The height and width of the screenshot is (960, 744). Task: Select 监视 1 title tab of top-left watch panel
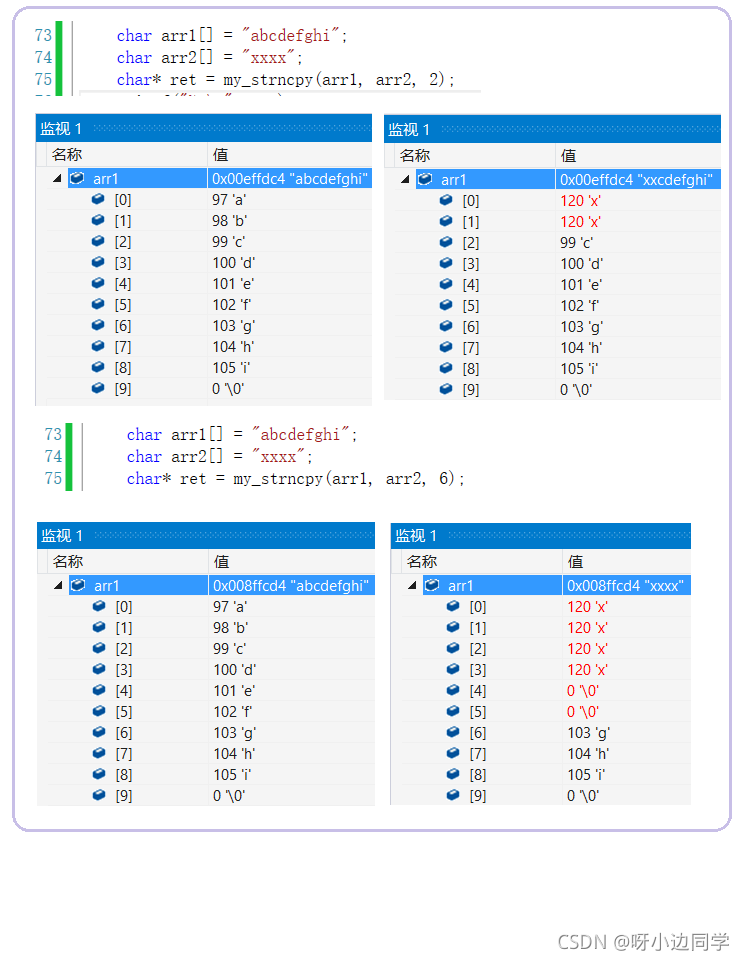pyautogui.click(x=61, y=129)
